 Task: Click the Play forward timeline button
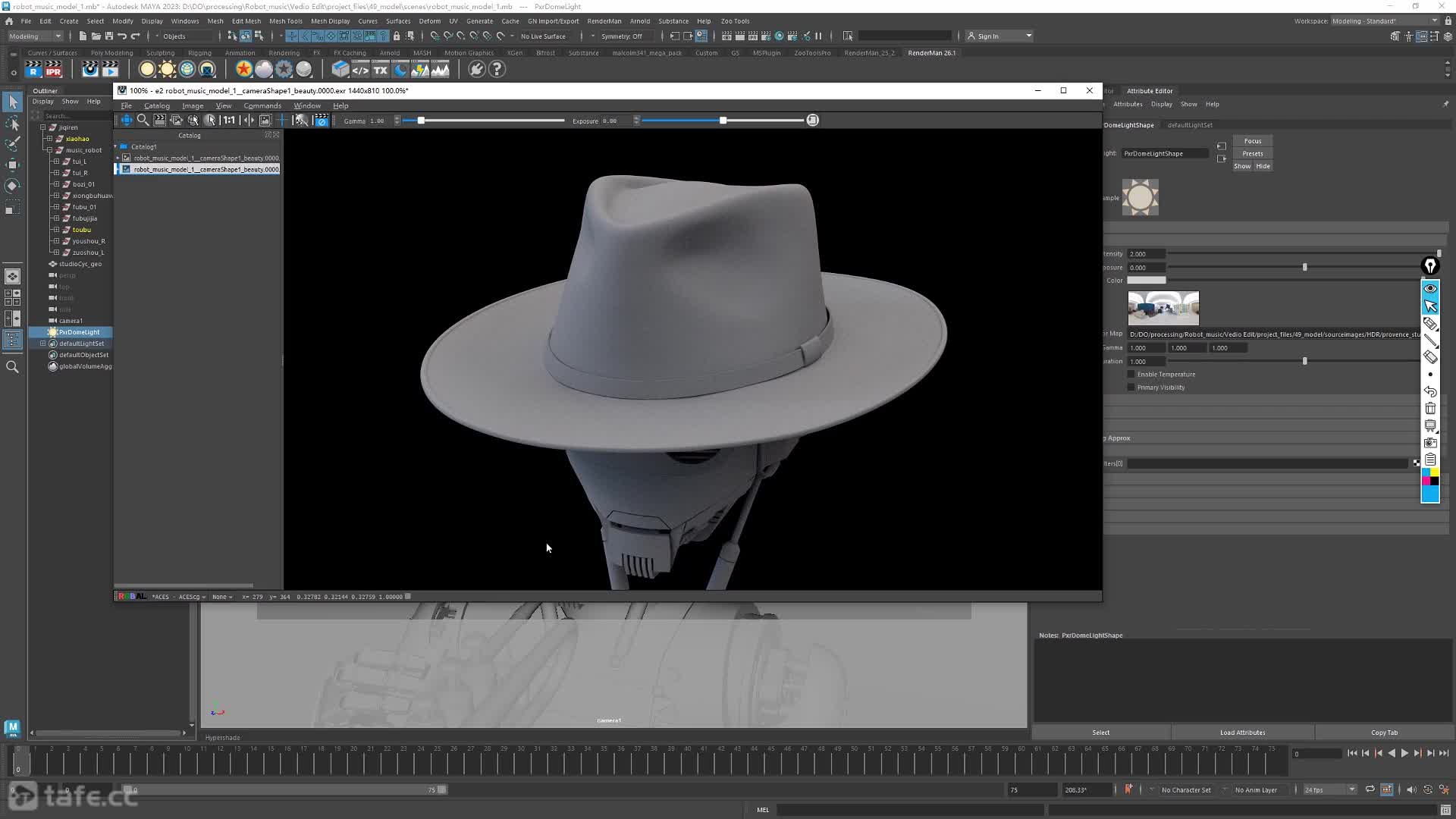1404,753
